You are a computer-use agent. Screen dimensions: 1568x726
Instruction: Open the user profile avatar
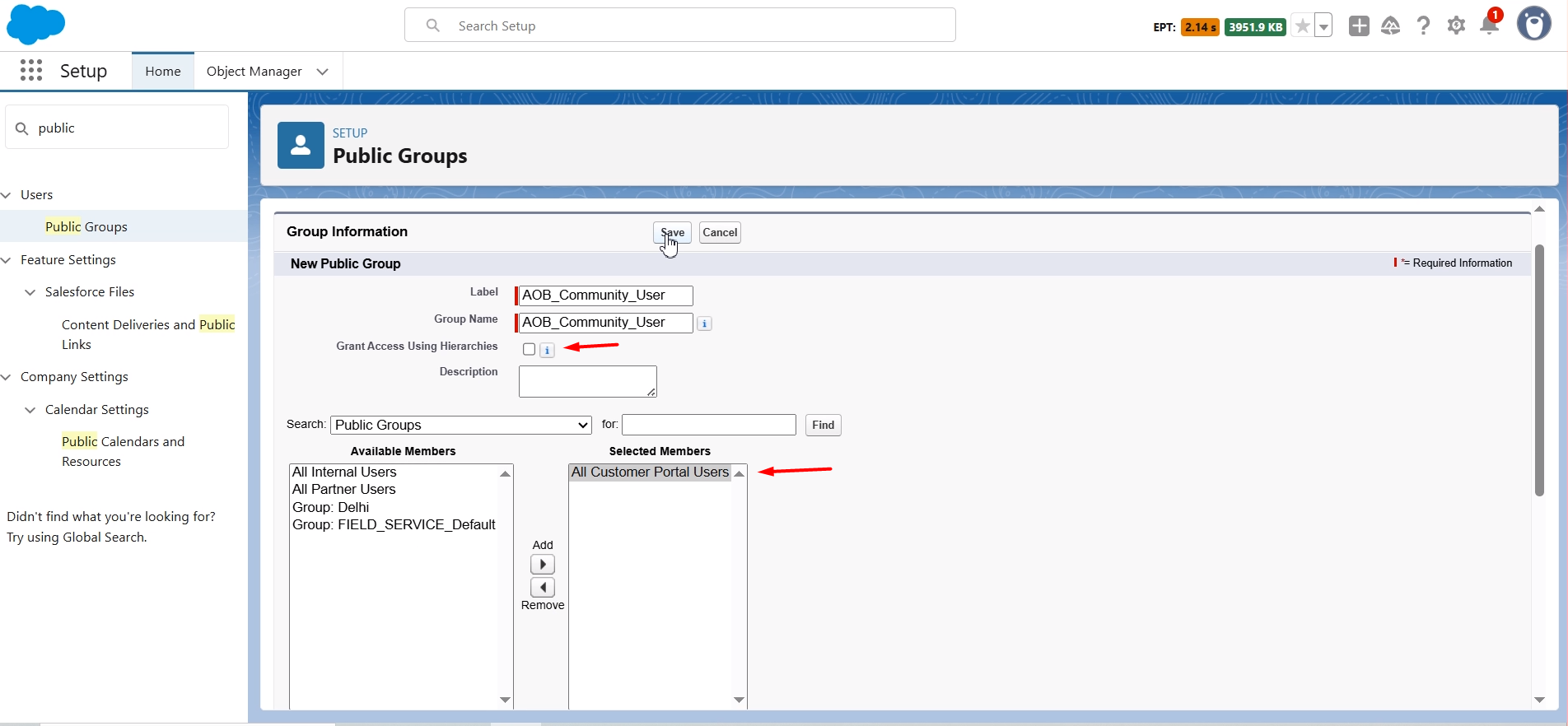coord(1534,24)
